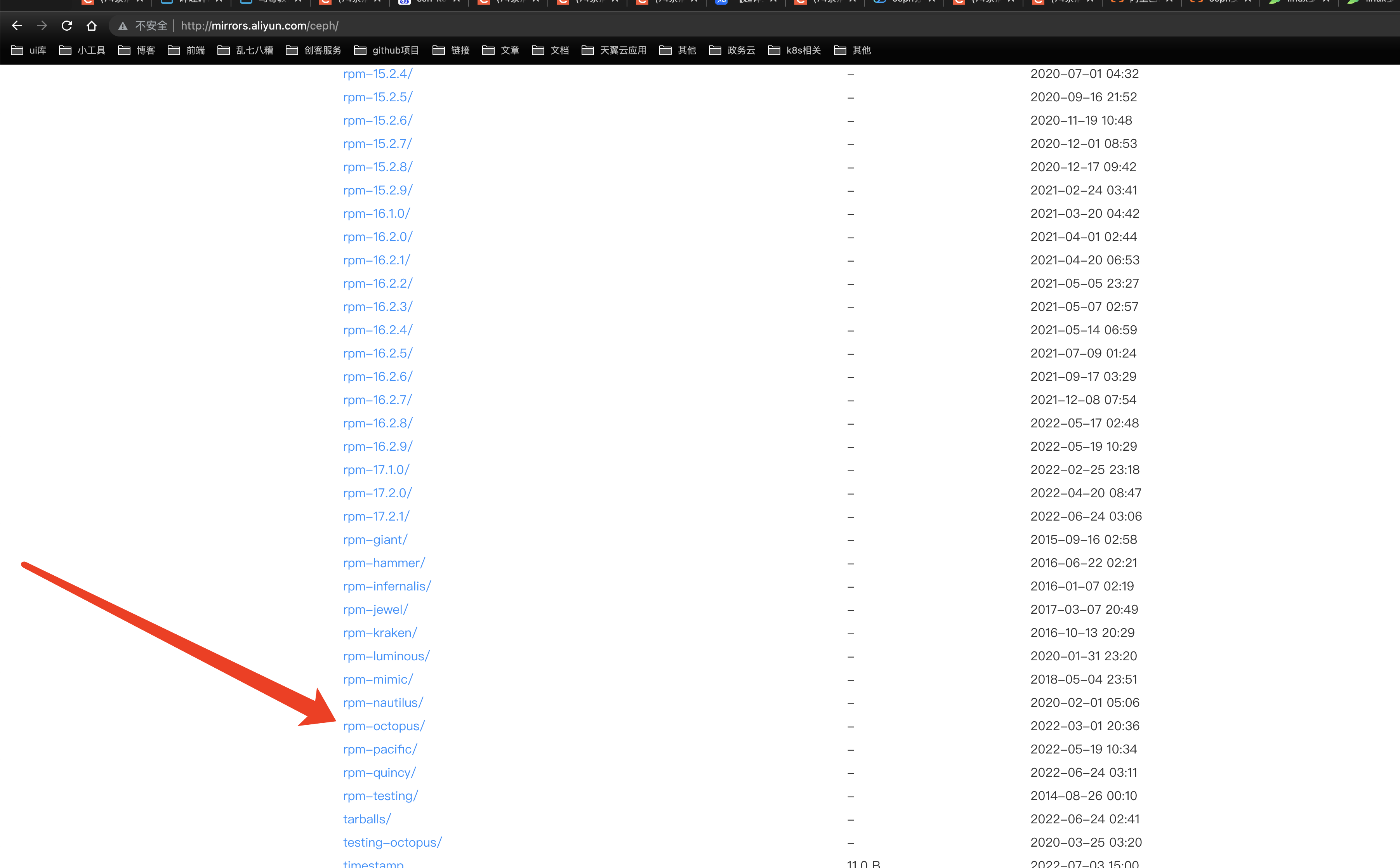The width and height of the screenshot is (1400, 868).
Task: Click the browser forward arrow
Action: coord(42,26)
